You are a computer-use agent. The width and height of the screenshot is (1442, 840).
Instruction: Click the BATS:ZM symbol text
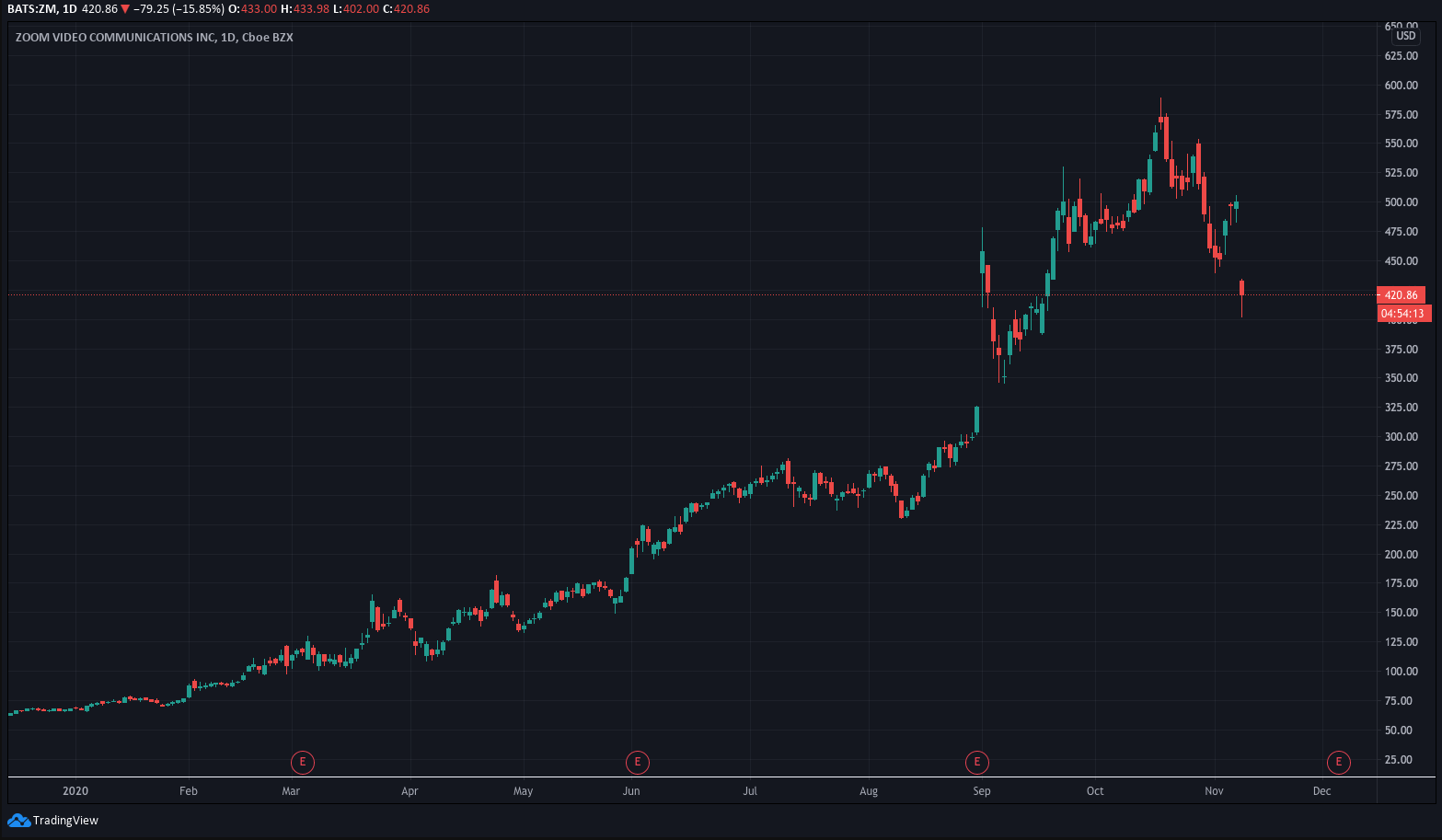pos(32,9)
